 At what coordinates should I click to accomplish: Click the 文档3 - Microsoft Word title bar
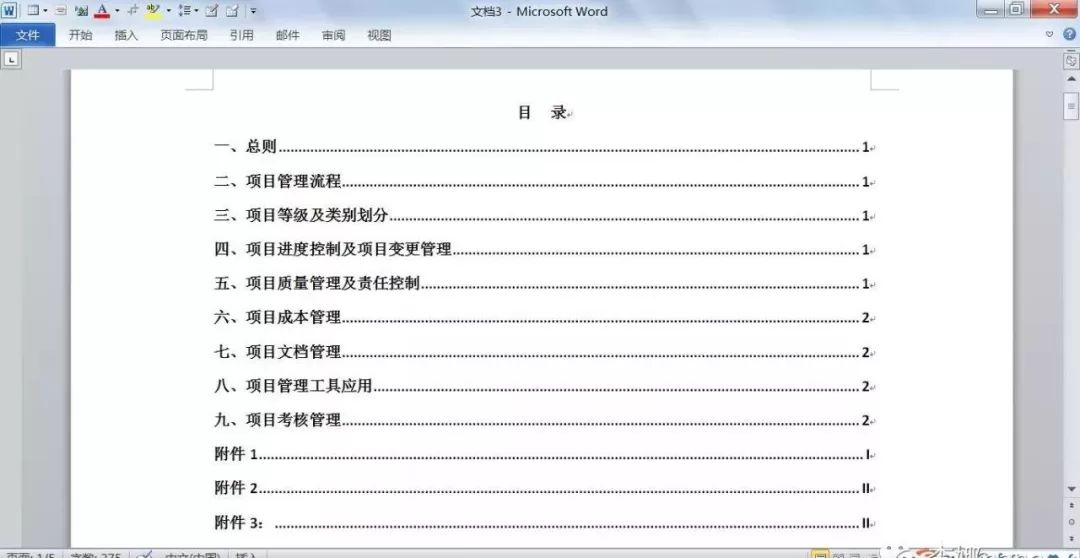(539, 11)
